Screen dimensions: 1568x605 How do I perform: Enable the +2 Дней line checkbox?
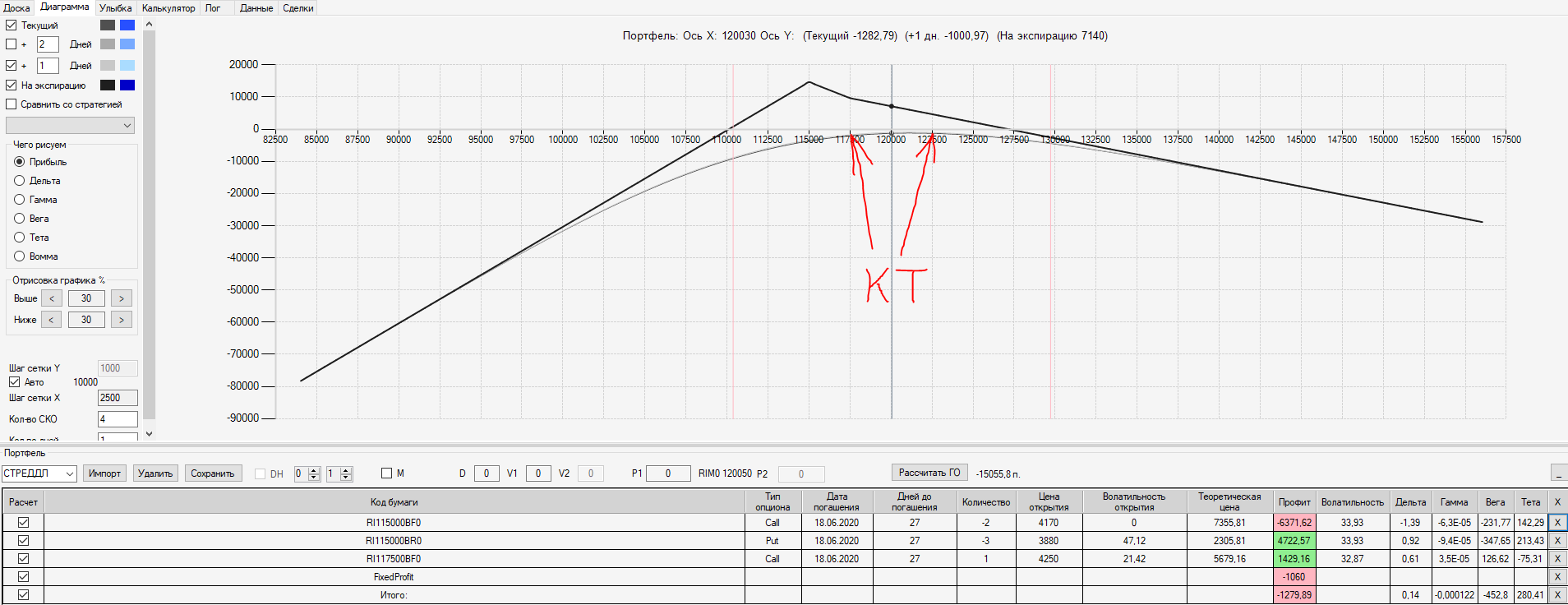point(12,44)
